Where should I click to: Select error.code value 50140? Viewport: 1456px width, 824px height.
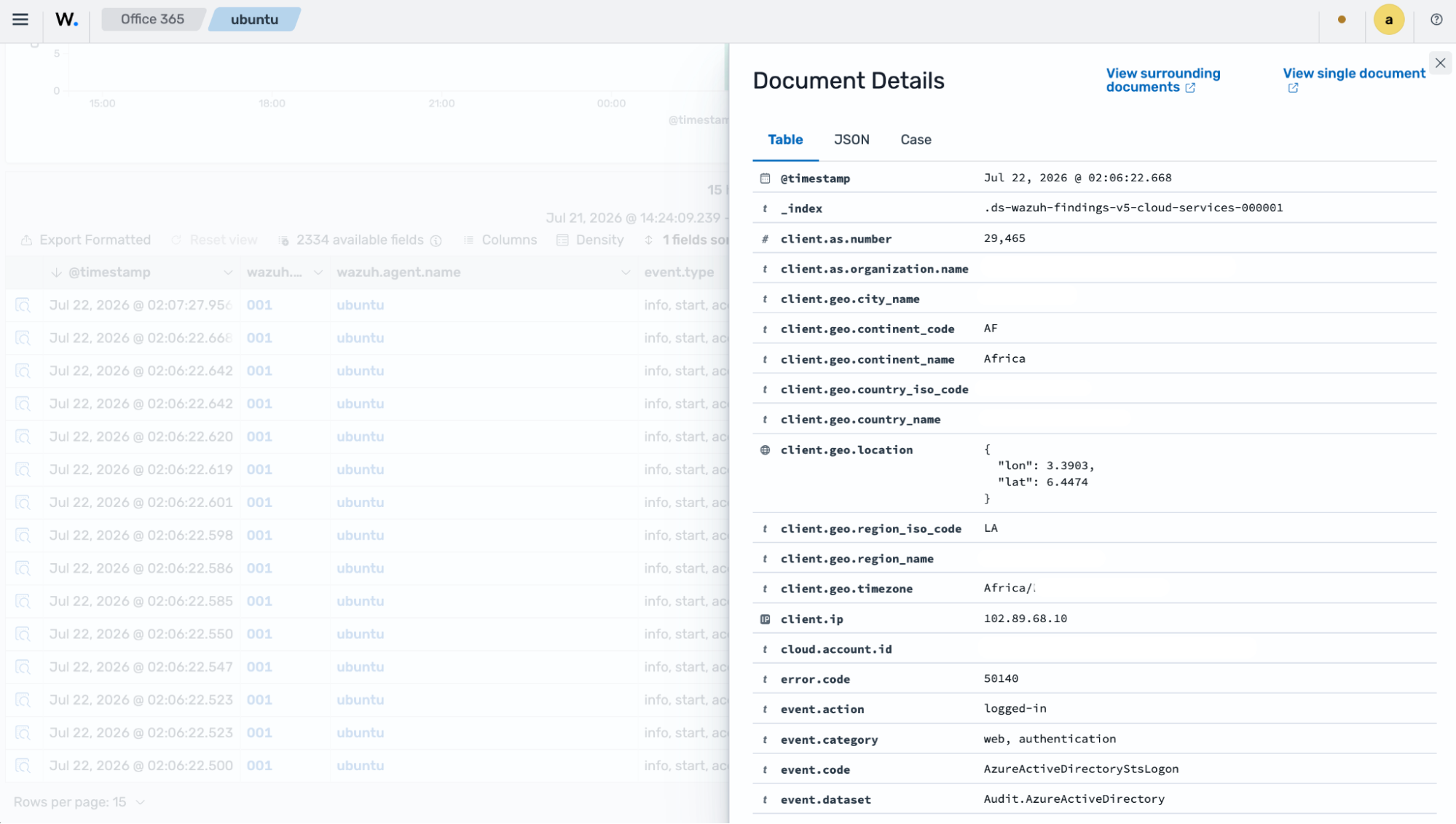click(1001, 679)
